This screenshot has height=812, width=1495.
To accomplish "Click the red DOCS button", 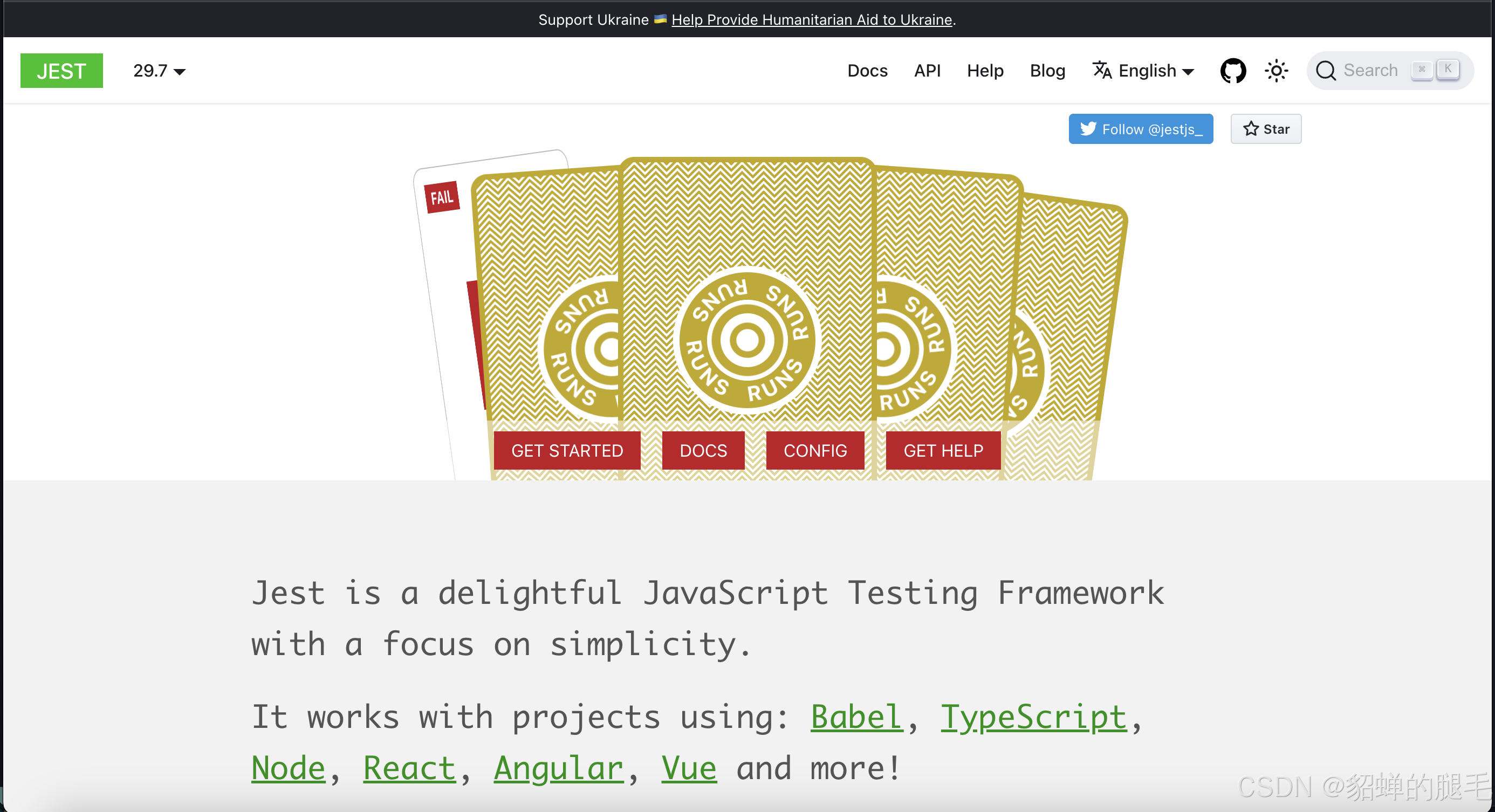I will [703, 450].
